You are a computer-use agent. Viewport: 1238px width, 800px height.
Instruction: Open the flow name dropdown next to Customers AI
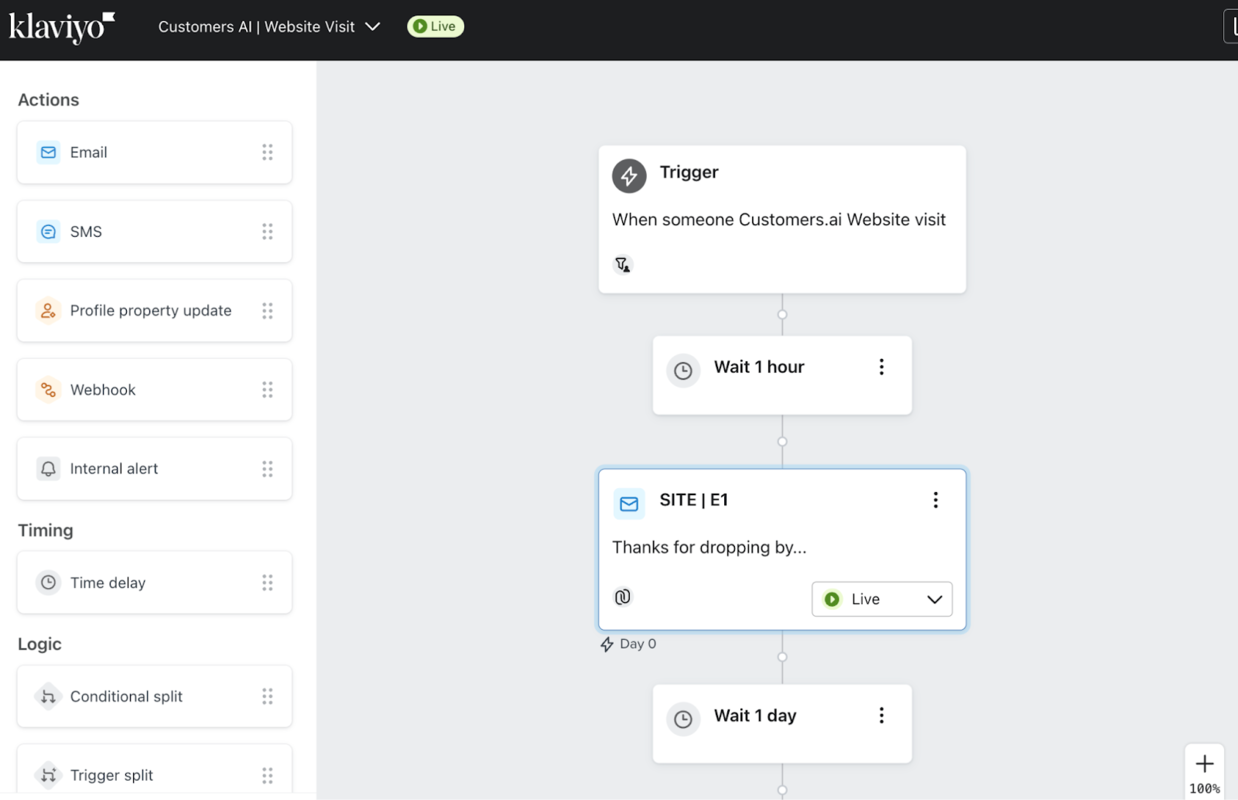(372, 27)
